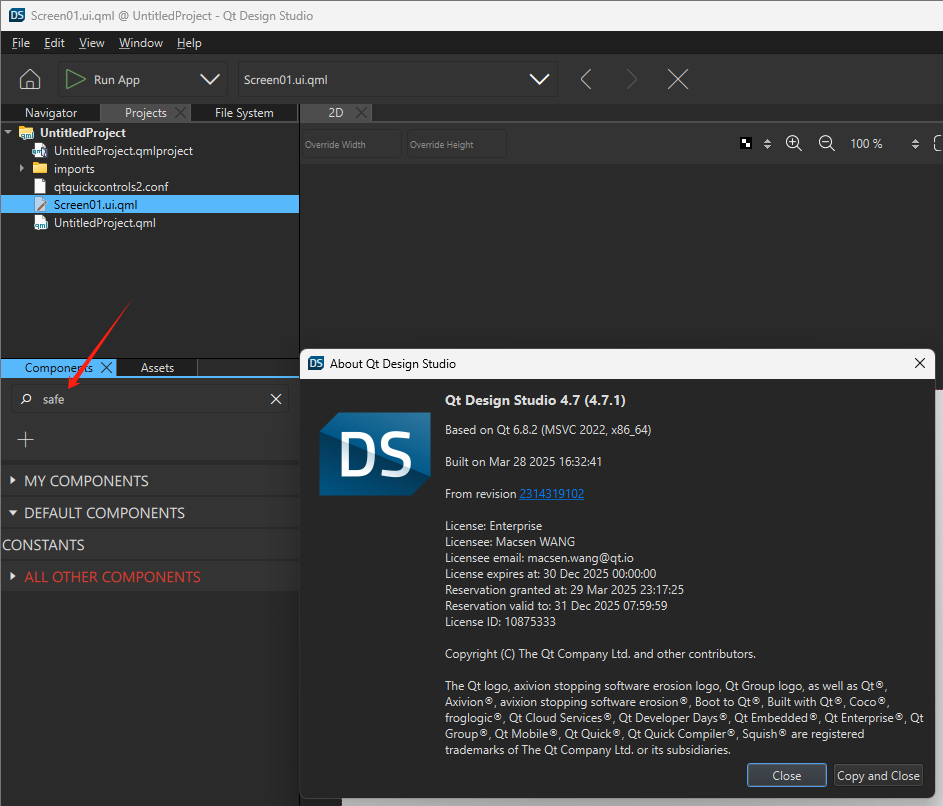The image size is (943, 806).
Task: Switch to the Projects tab
Action: (x=146, y=113)
